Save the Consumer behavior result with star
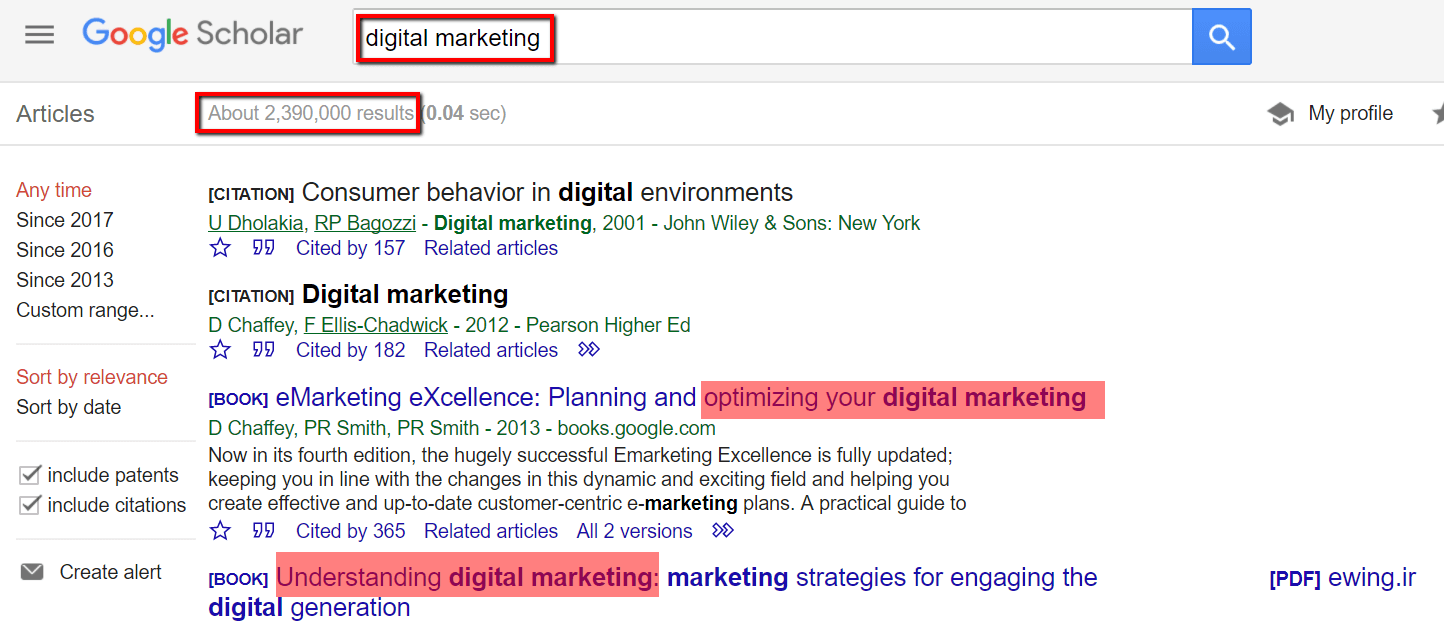Image resolution: width=1444 pixels, height=622 pixels. [x=220, y=248]
